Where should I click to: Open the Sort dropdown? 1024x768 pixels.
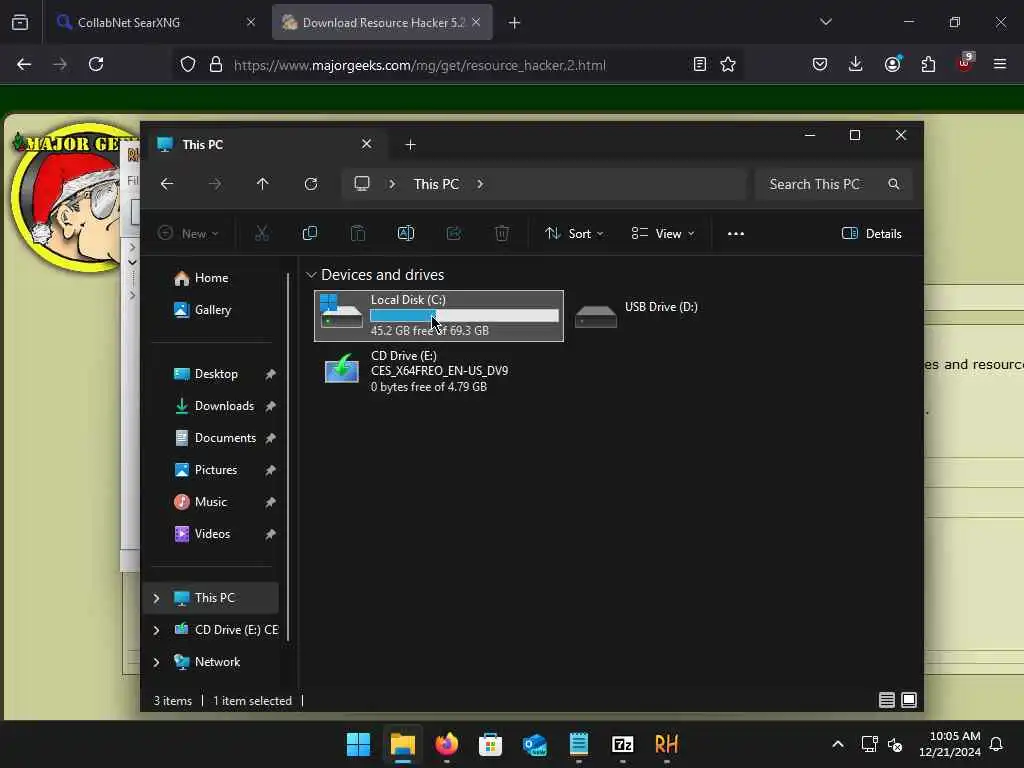tap(574, 233)
